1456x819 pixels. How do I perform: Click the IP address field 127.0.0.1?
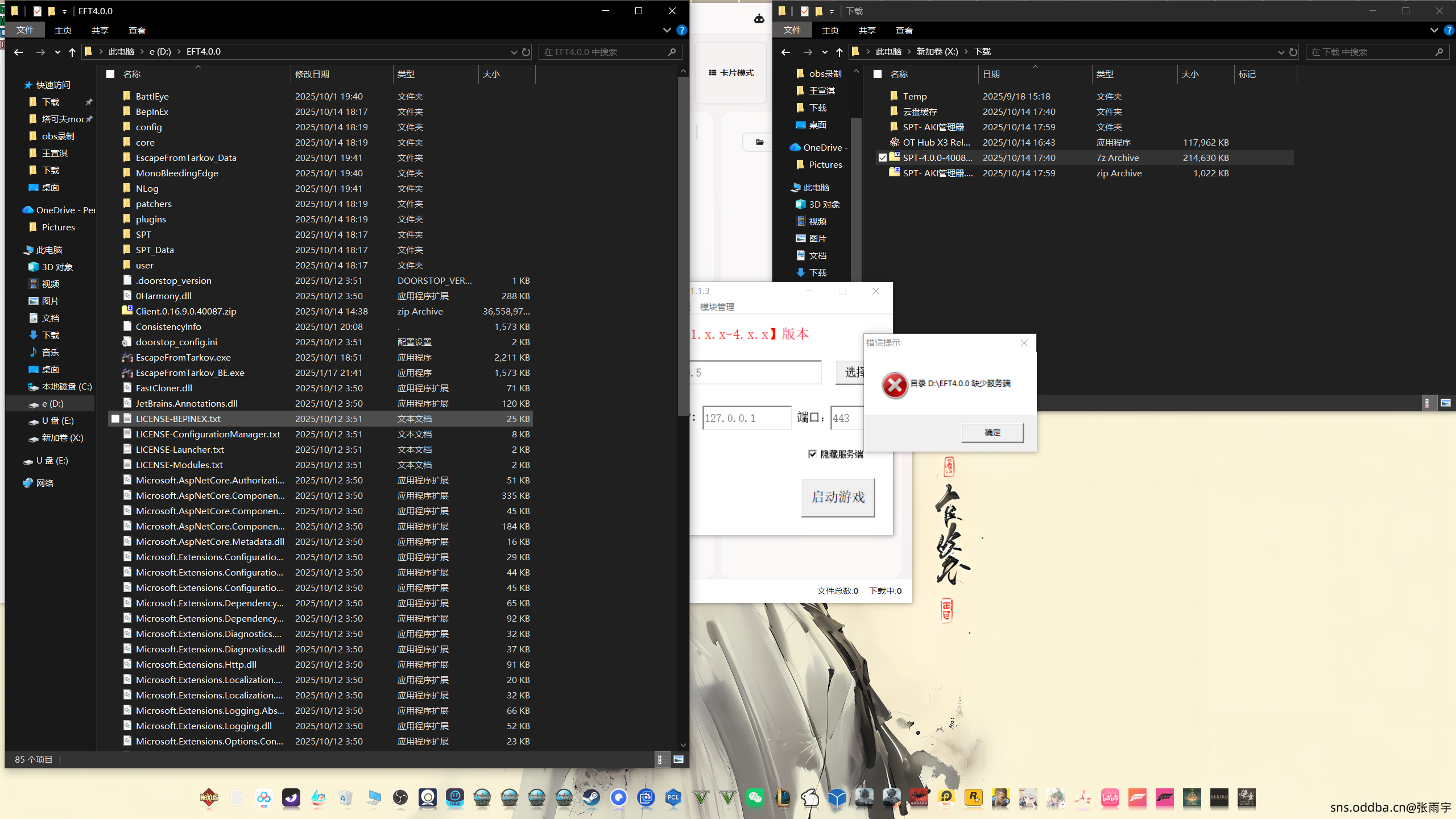(746, 418)
